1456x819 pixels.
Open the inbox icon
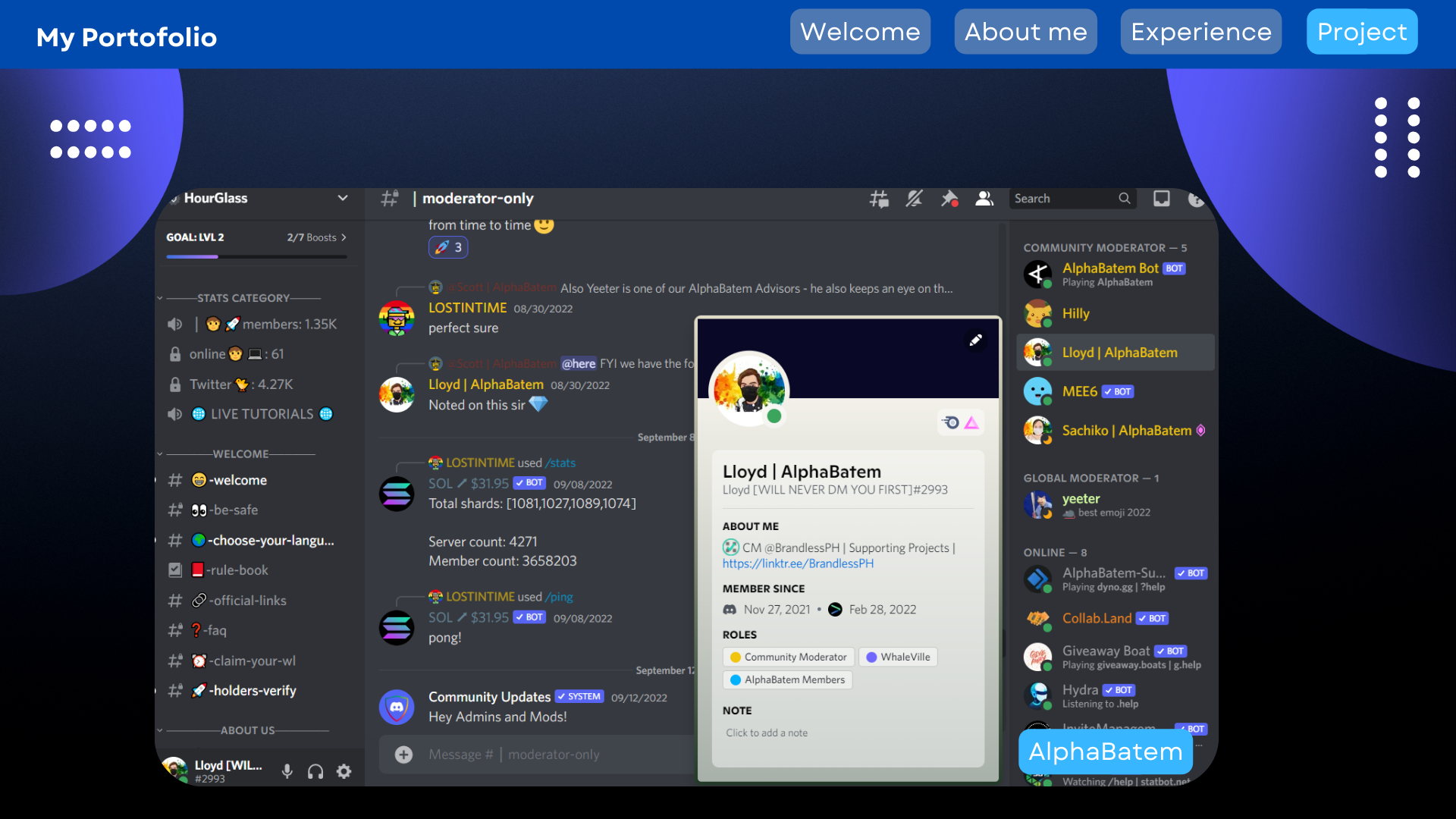click(1161, 199)
